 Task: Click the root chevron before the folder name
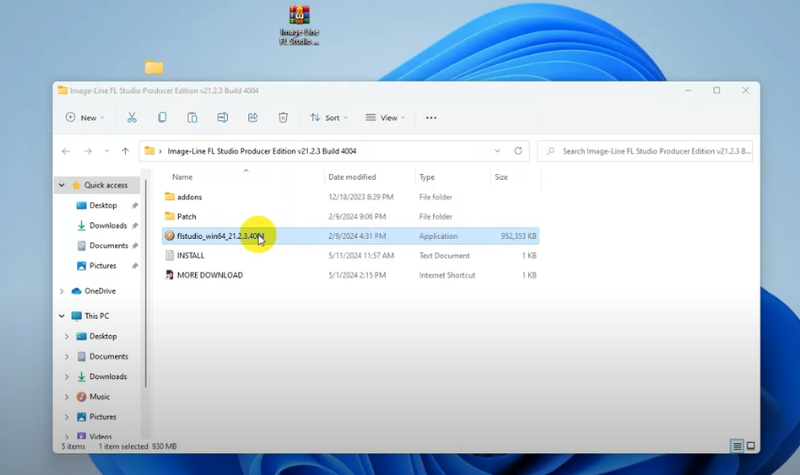[x=160, y=151]
